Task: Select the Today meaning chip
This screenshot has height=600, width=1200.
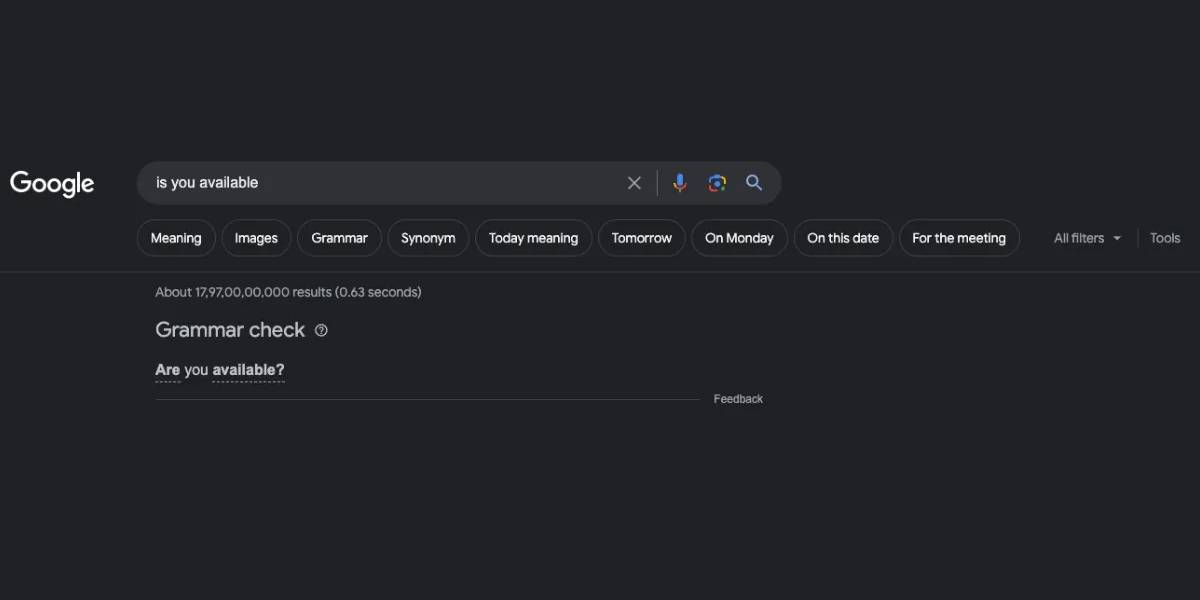Action: (x=533, y=238)
